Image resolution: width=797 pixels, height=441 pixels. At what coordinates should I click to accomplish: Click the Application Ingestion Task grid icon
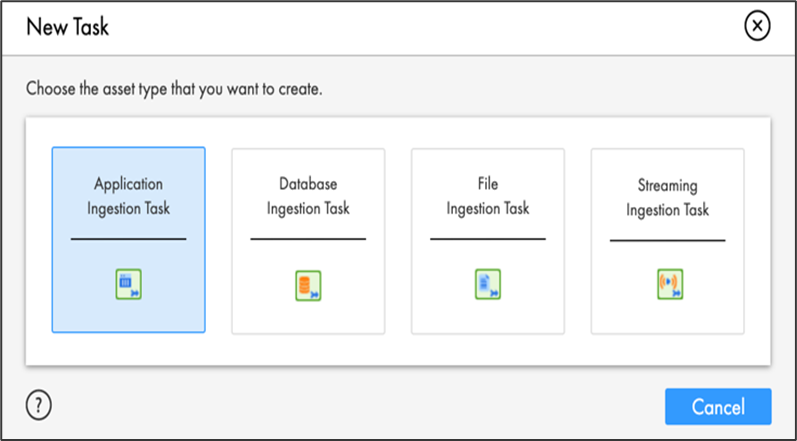coord(129,284)
